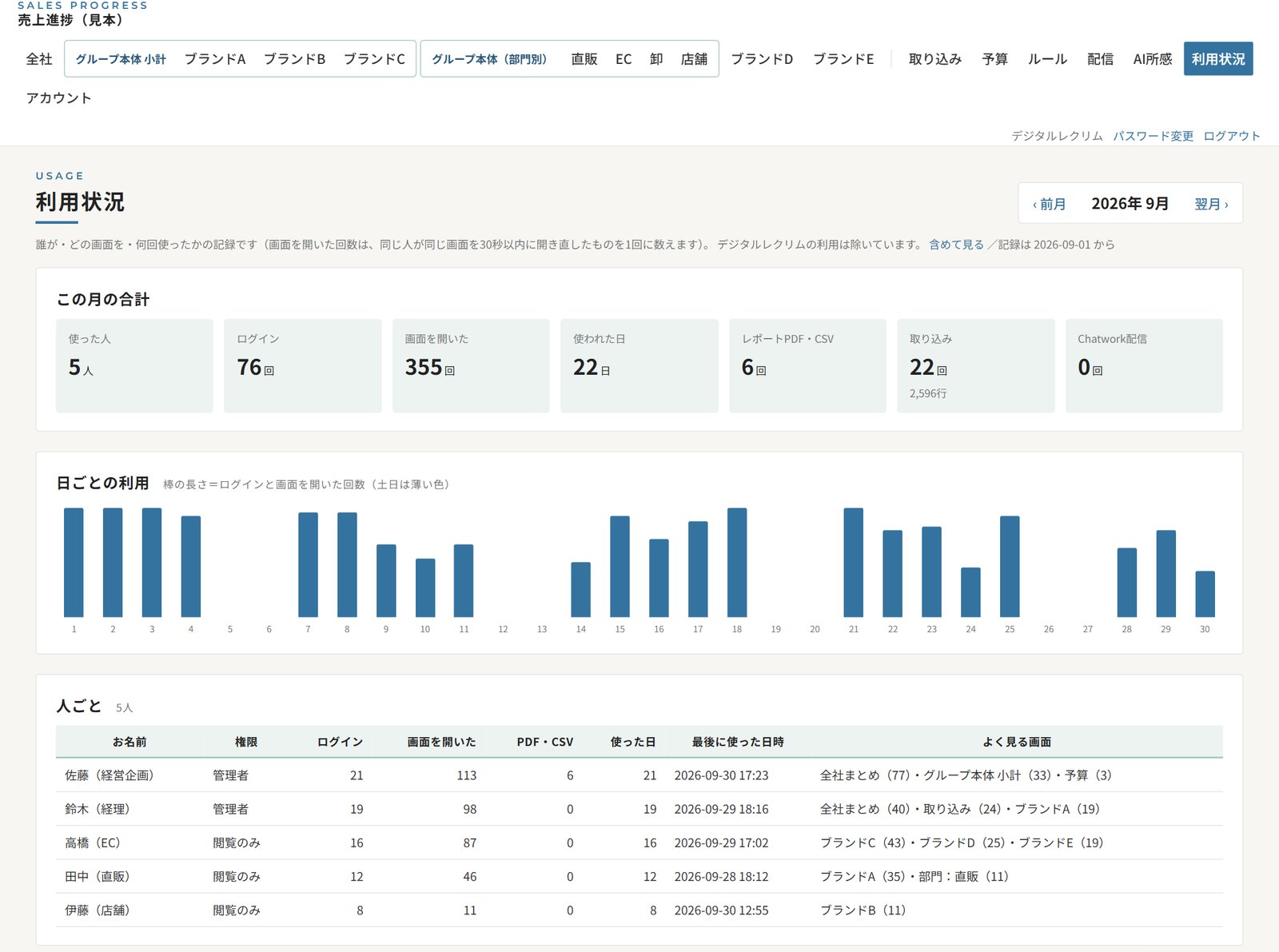Open the 予算 page

[x=994, y=58]
